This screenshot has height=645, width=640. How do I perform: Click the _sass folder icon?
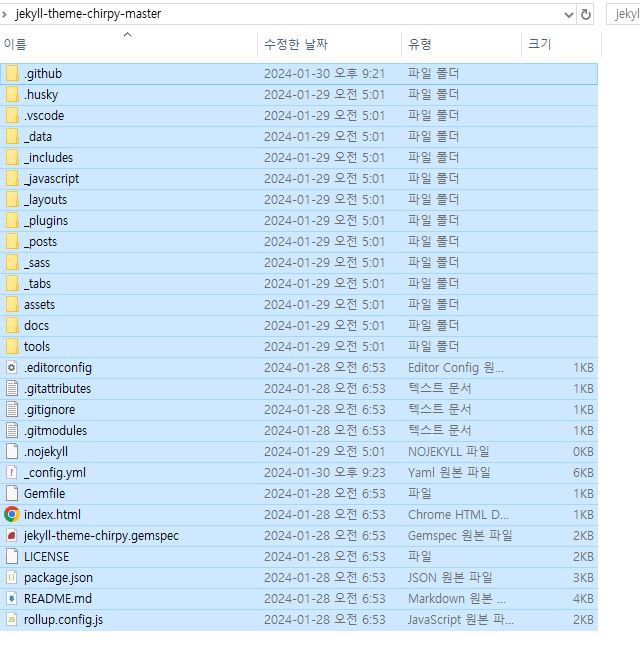(x=12, y=262)
